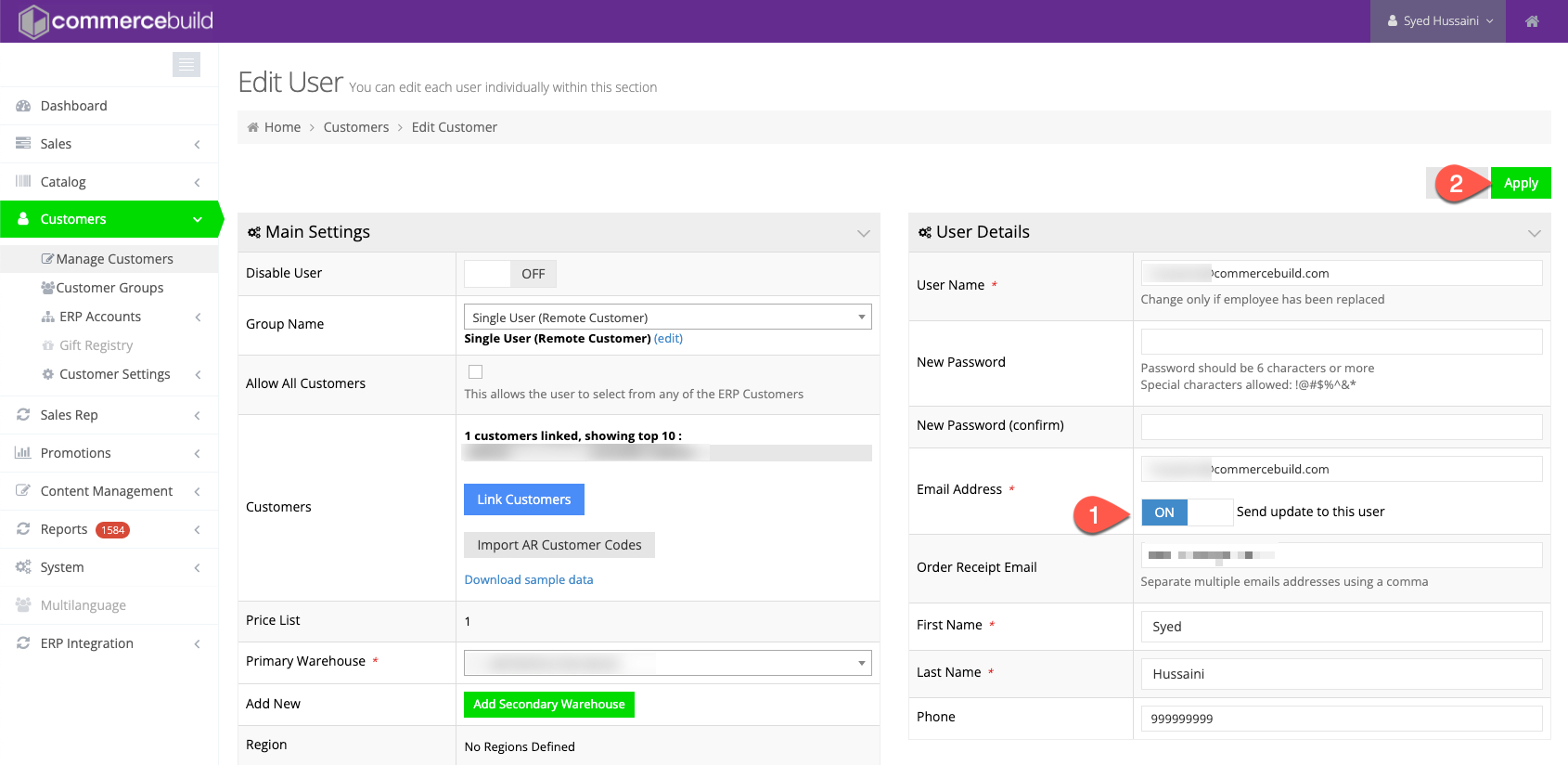Click the New Password input field
The image size is (1568, 765).
[x=1341, y=342]
